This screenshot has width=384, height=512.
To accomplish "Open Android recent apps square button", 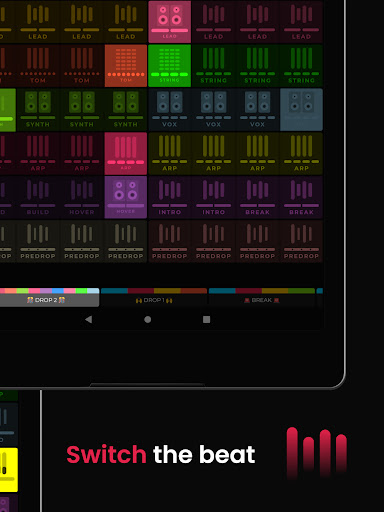I will tap(207, 319).
